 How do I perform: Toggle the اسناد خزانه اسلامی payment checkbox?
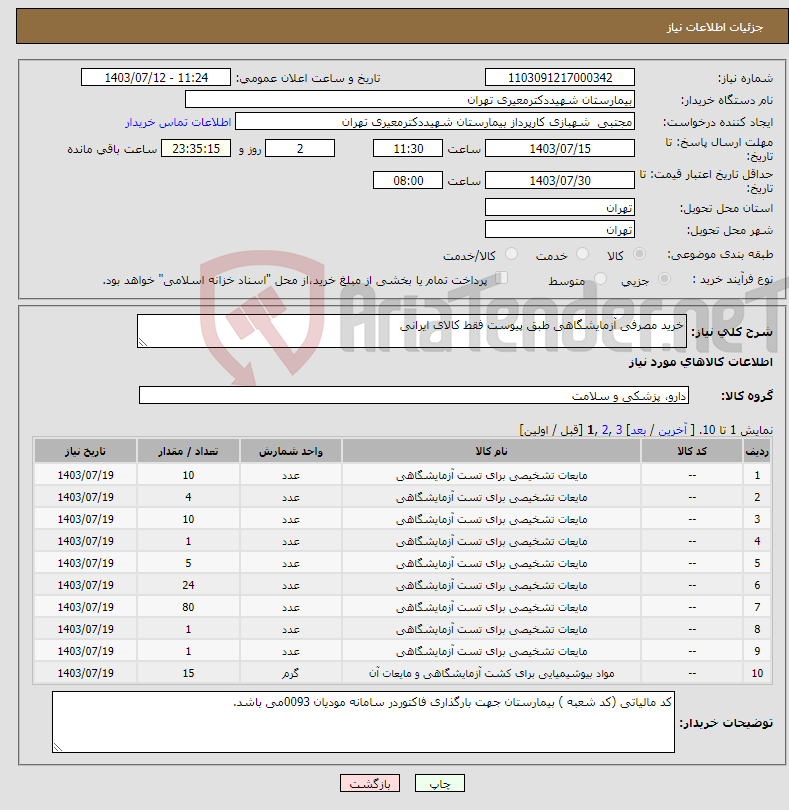pos(502,278)
